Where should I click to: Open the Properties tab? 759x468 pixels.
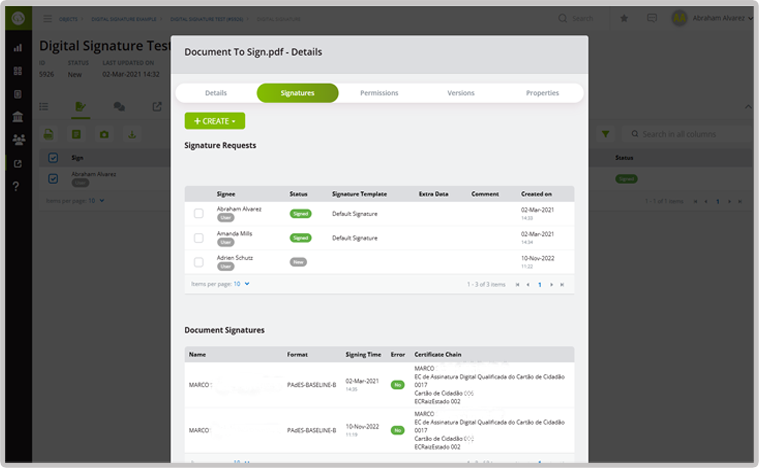coord(542,93)
